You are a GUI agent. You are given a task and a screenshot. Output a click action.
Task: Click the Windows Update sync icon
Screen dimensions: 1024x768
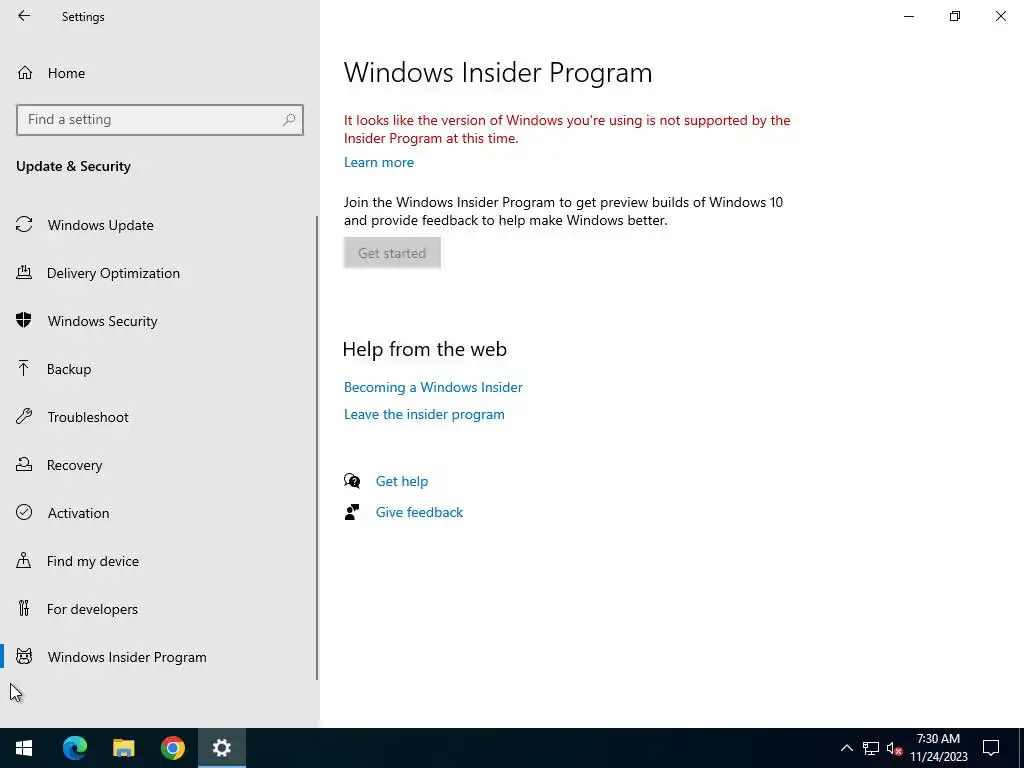tap(24, 225)
